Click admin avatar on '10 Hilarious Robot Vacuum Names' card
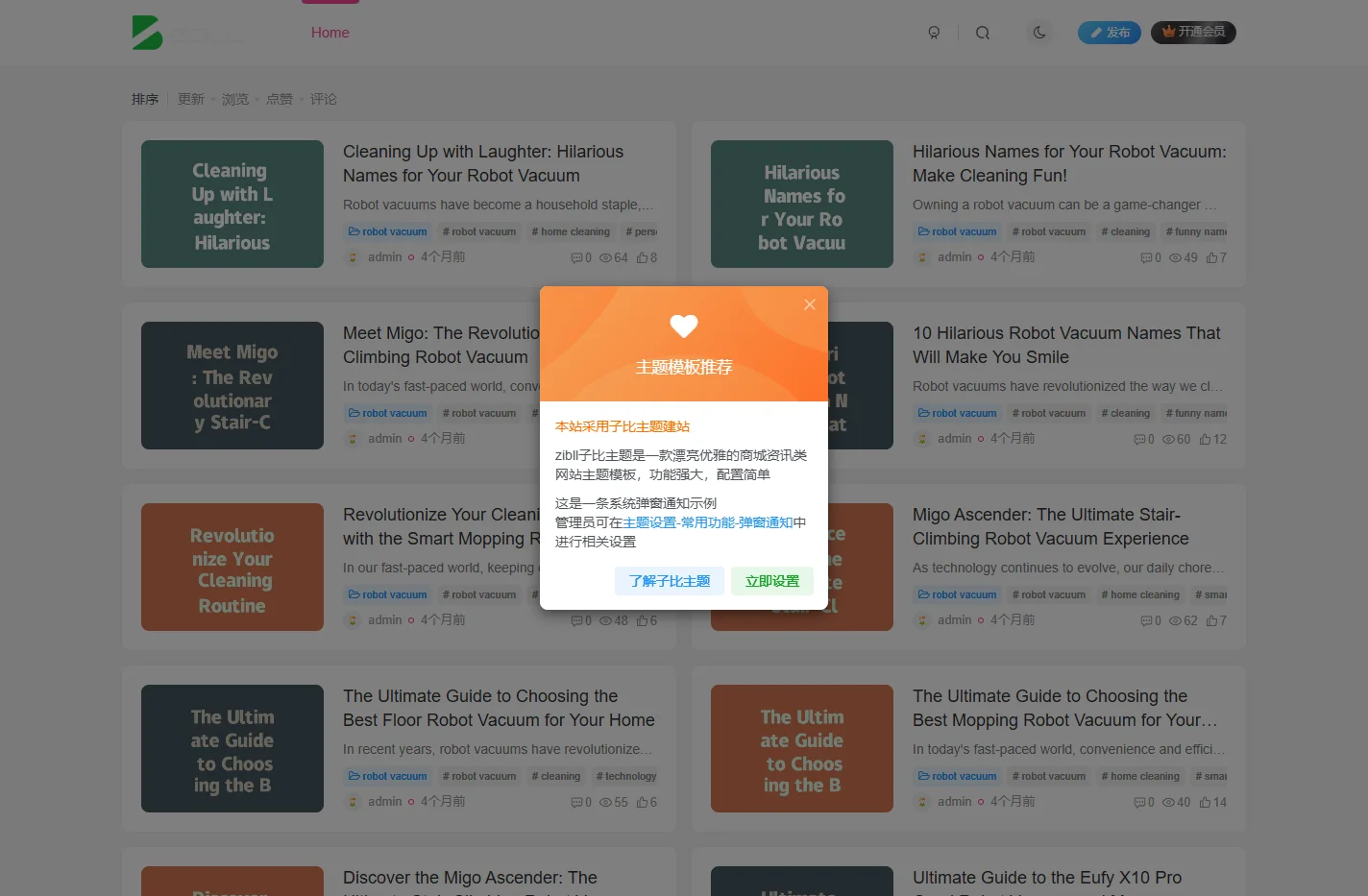 tap(922, 439)
